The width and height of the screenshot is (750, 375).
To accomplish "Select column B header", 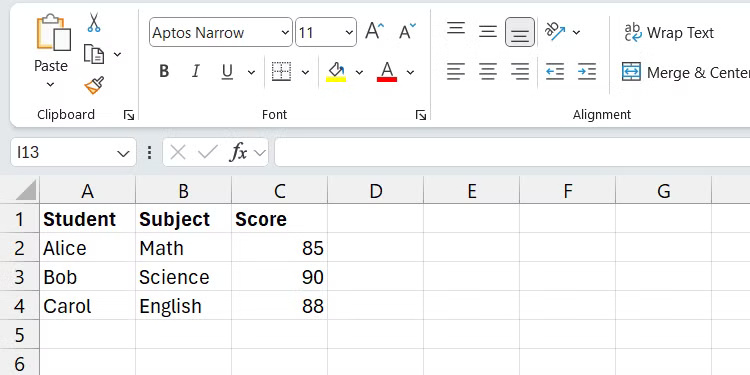I will 184,191.
